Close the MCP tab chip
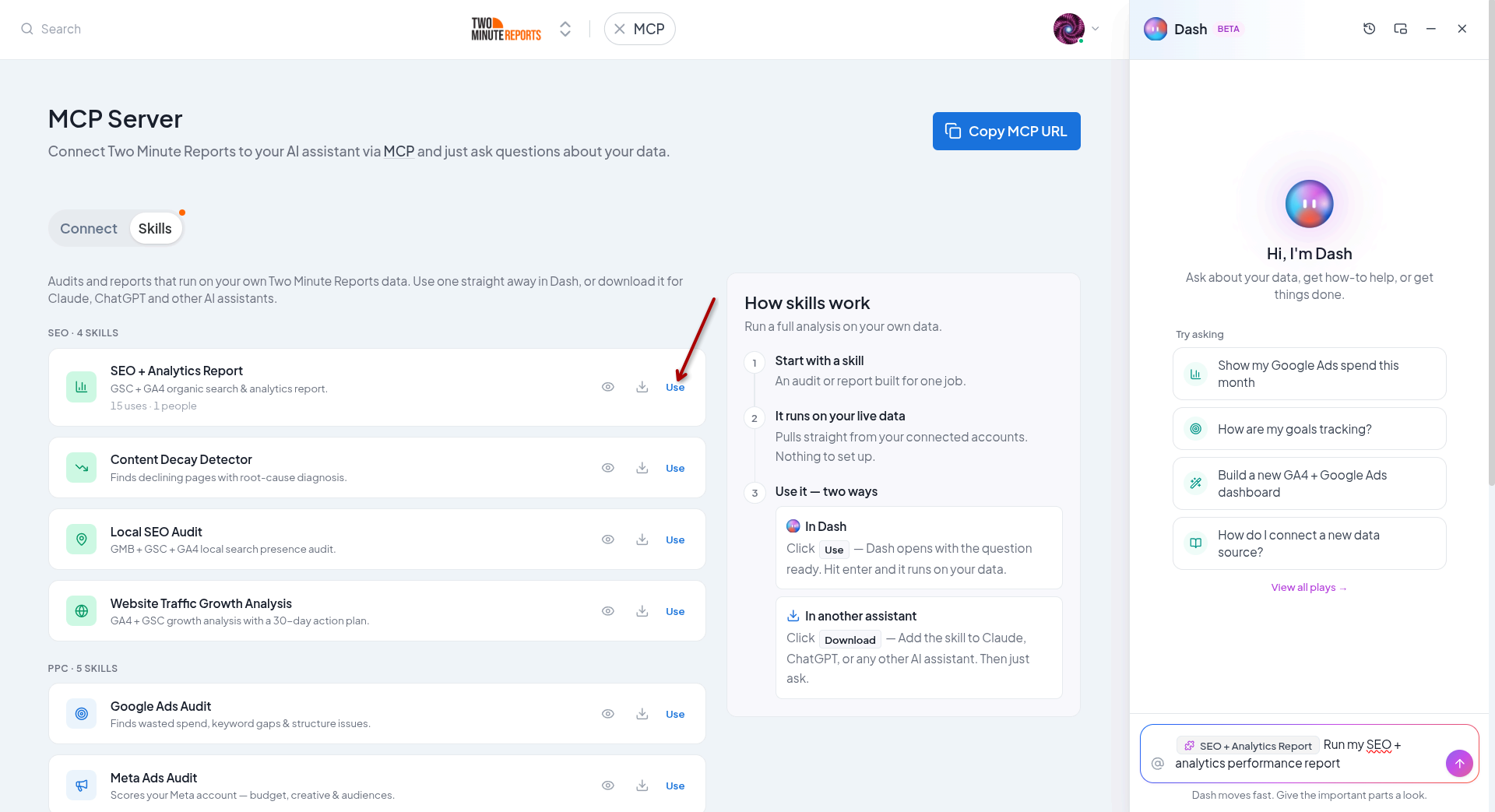The image size is (1495, 812). point(620,29)
